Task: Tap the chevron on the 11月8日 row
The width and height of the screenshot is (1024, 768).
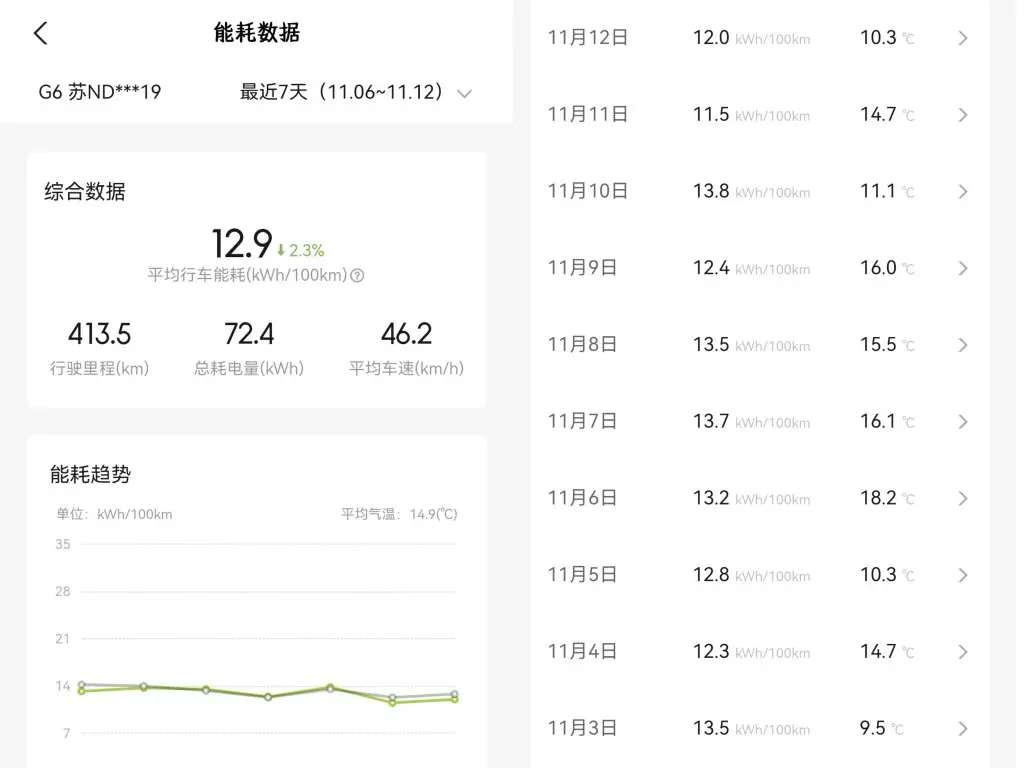Action: pyautogui.click(x=963, y=345)
